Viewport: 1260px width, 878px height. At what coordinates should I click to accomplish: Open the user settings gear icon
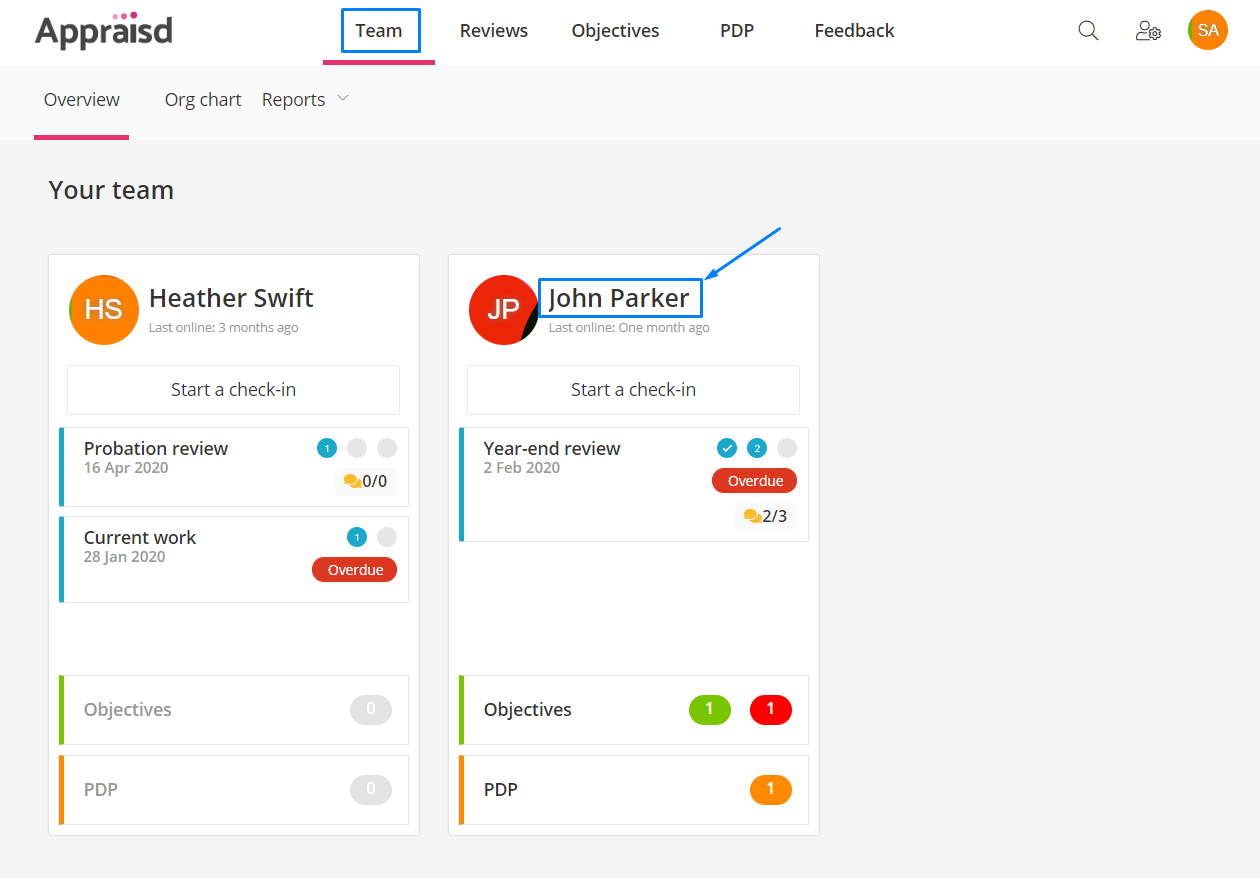coord(1148,31)
